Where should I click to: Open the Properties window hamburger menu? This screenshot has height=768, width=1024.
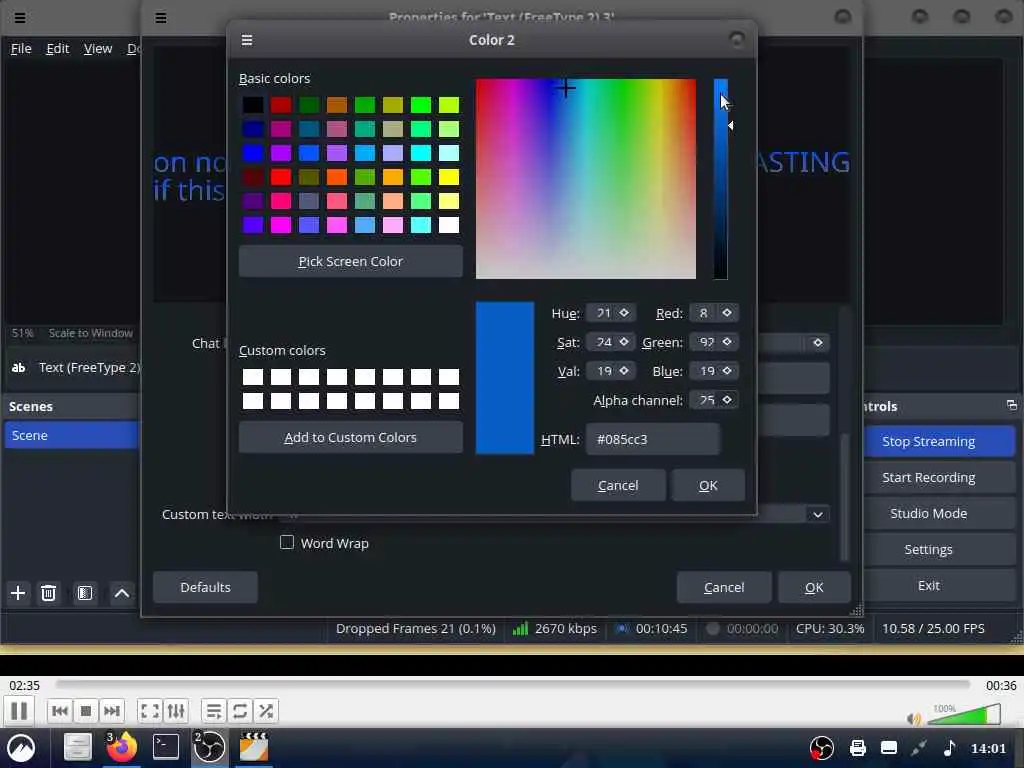click(161, 18)
